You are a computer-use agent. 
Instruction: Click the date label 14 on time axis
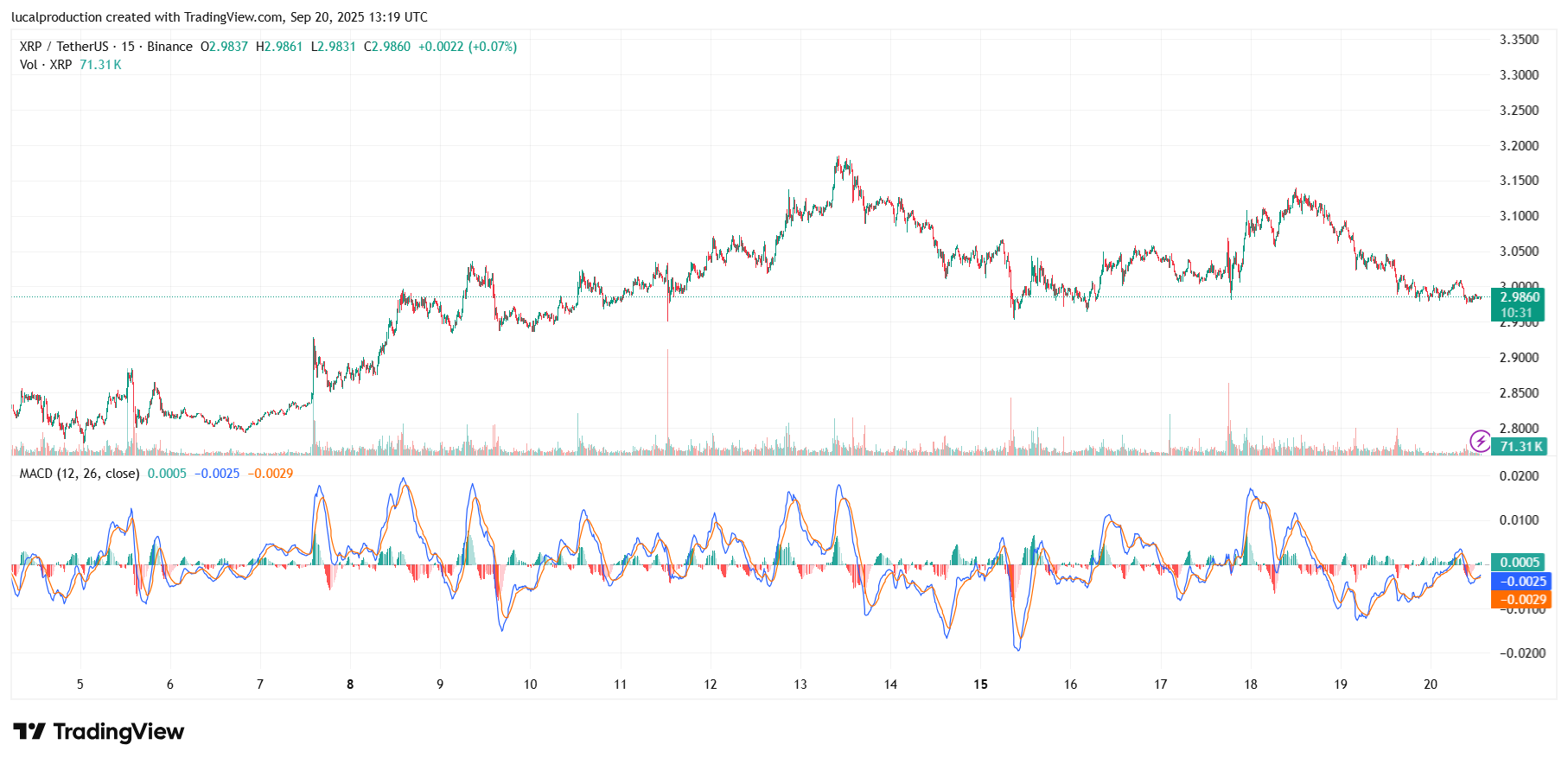click(890, 684)
